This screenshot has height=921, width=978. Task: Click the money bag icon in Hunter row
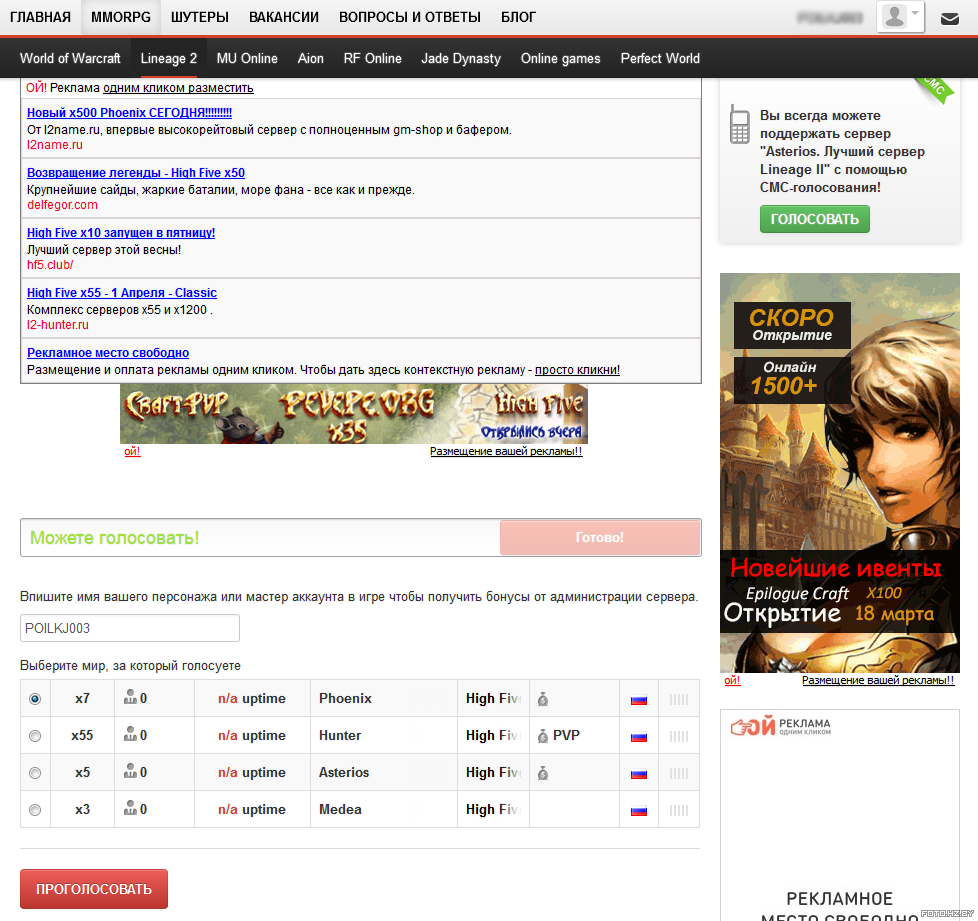click(x=543, y=736)
